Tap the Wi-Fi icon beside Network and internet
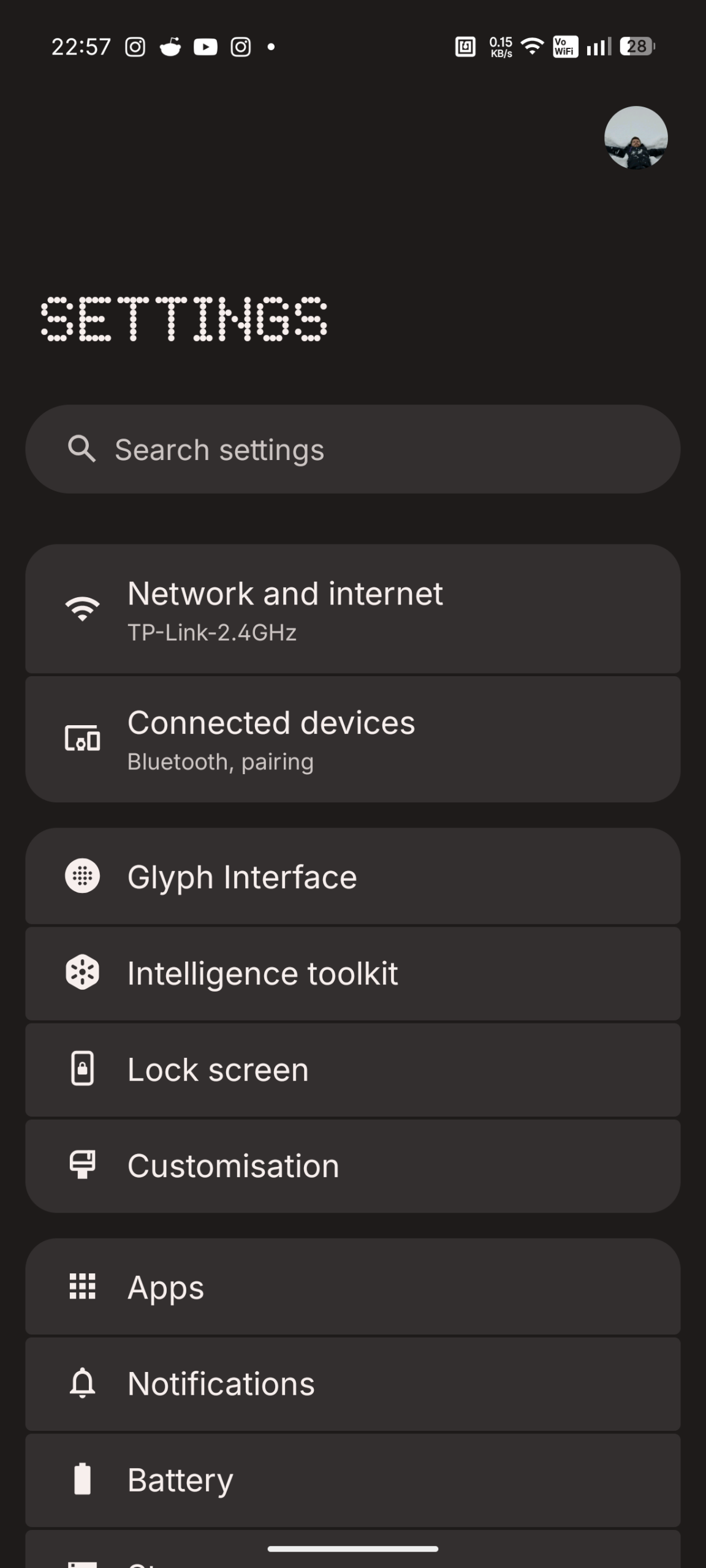Image resolution: width=706 pixels, height=1568 pixels. 82,609
